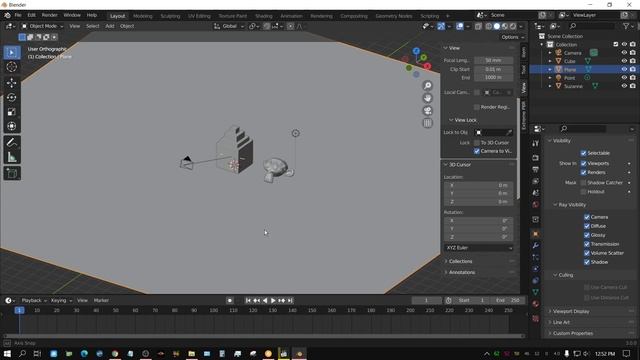
Task: Enable Holdout mask checkbox
Action: coord(583,191)
